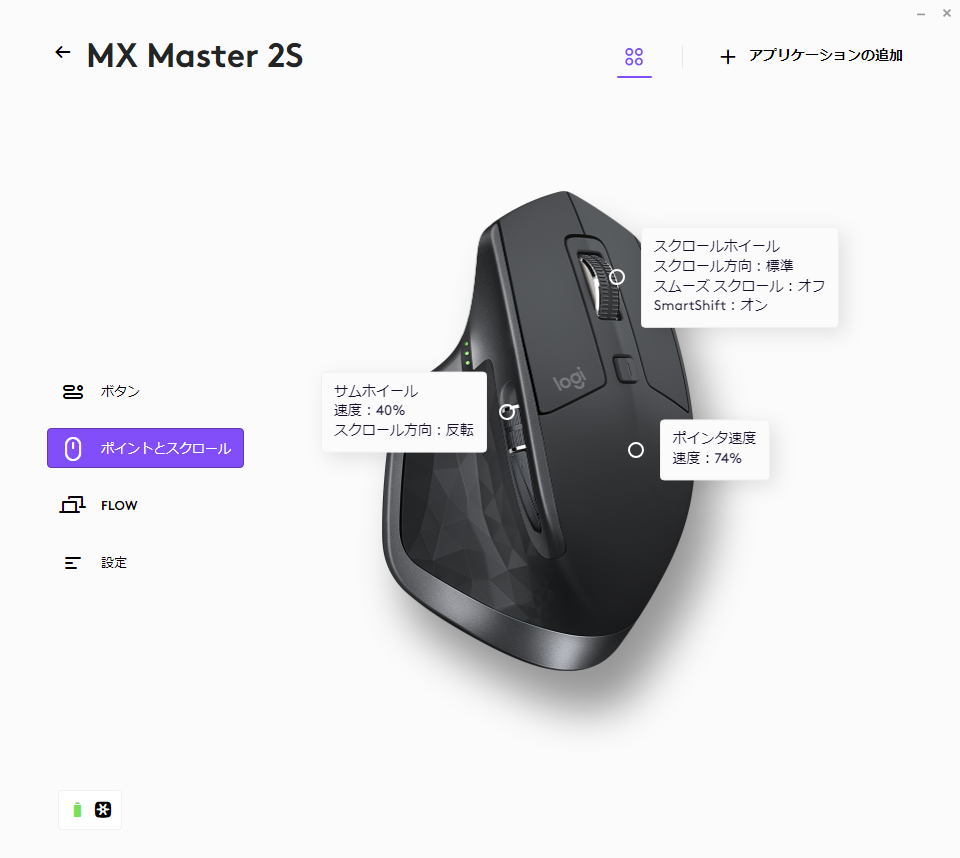
Task: Switch to the FLOW tab
Action: [x=119, y=506]
